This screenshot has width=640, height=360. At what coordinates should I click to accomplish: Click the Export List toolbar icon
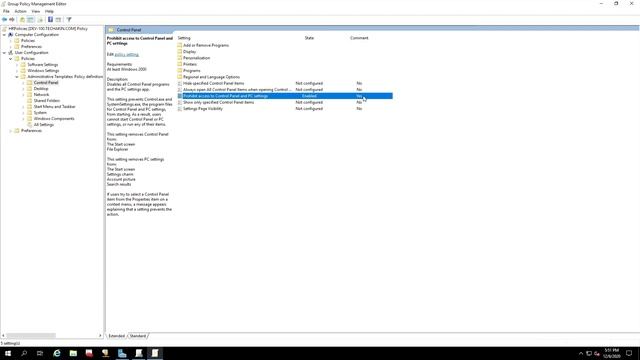tap(40, 20)
